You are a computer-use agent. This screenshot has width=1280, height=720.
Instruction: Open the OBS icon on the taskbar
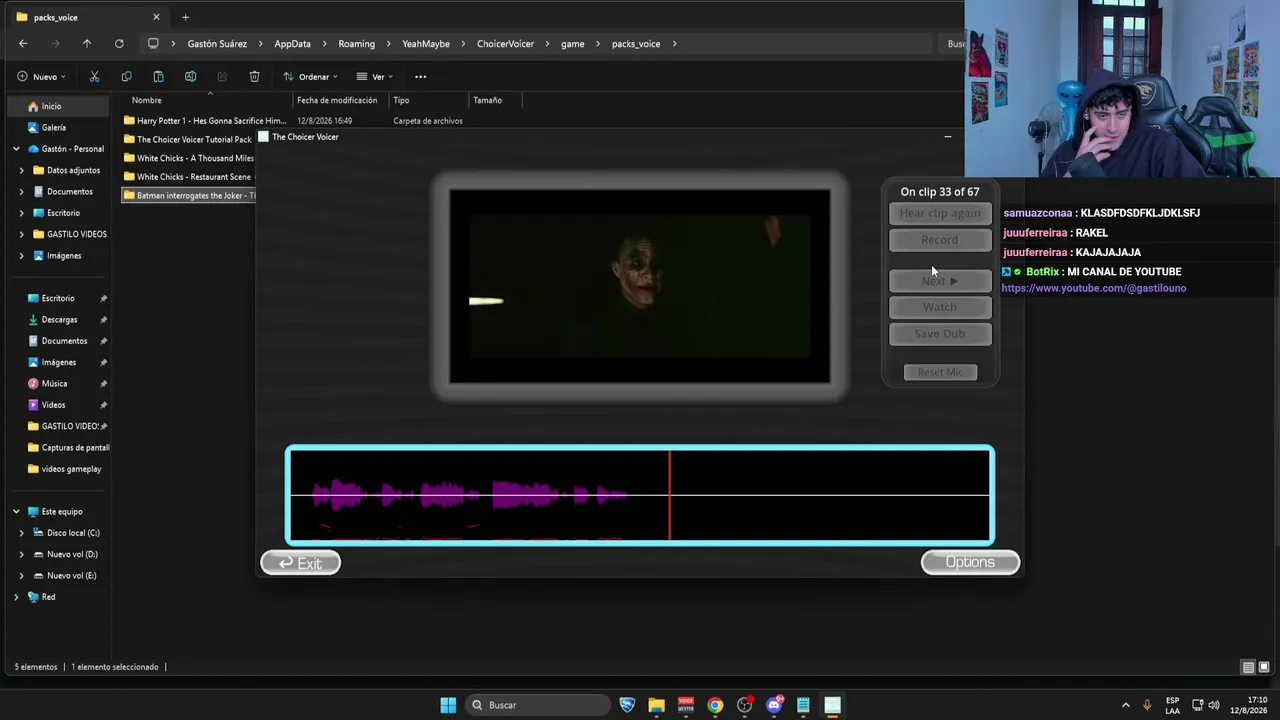point(744,705)
